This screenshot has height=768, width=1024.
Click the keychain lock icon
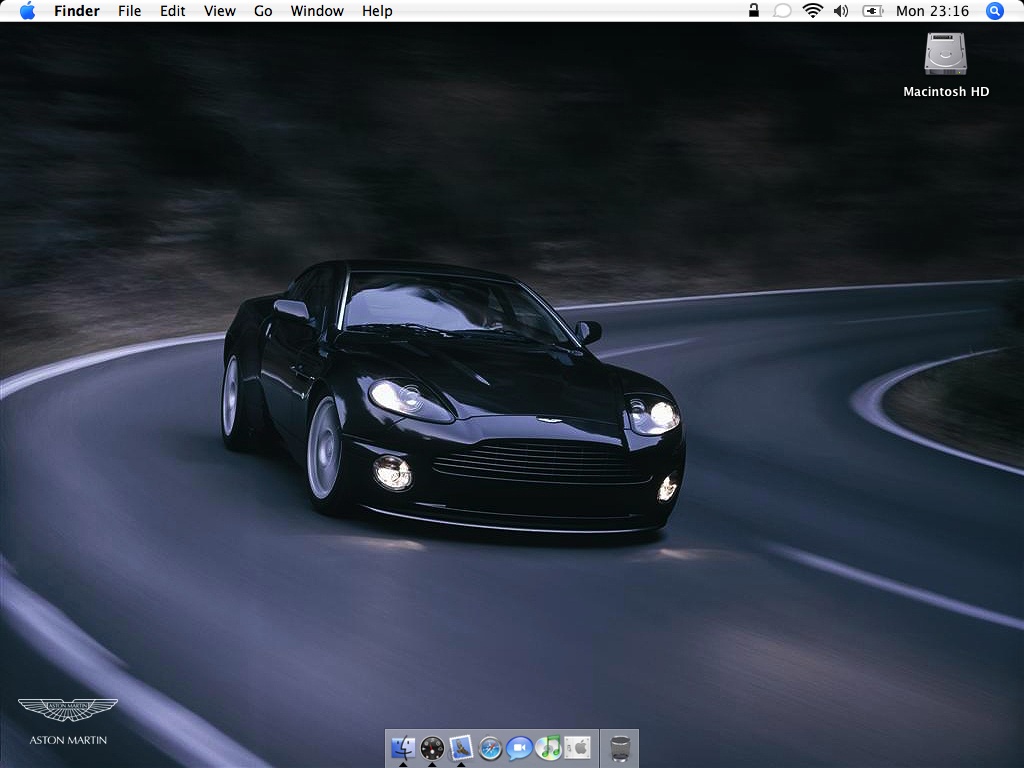(754, 11)
